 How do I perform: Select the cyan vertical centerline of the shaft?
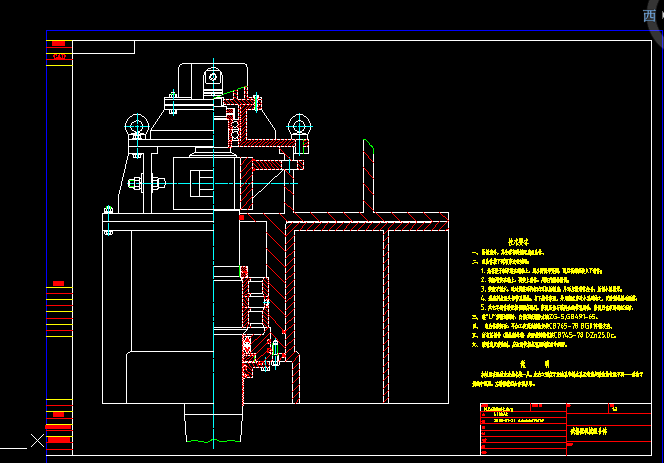click(213, 253)
